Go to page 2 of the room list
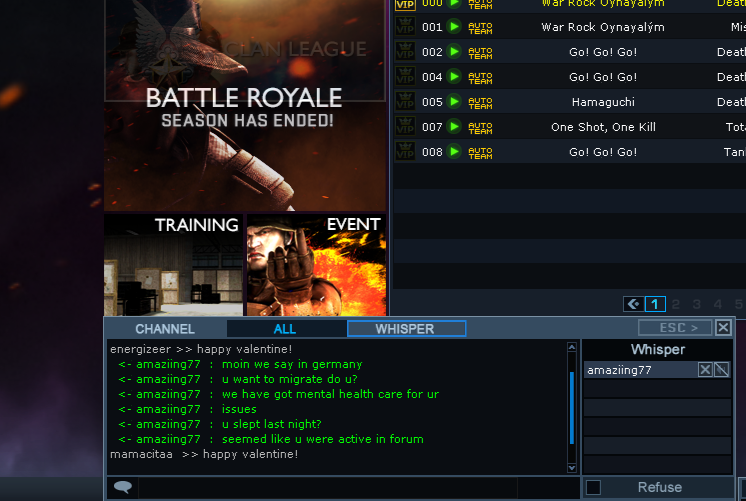Screen dimensions: 746x501 [676, 304]
